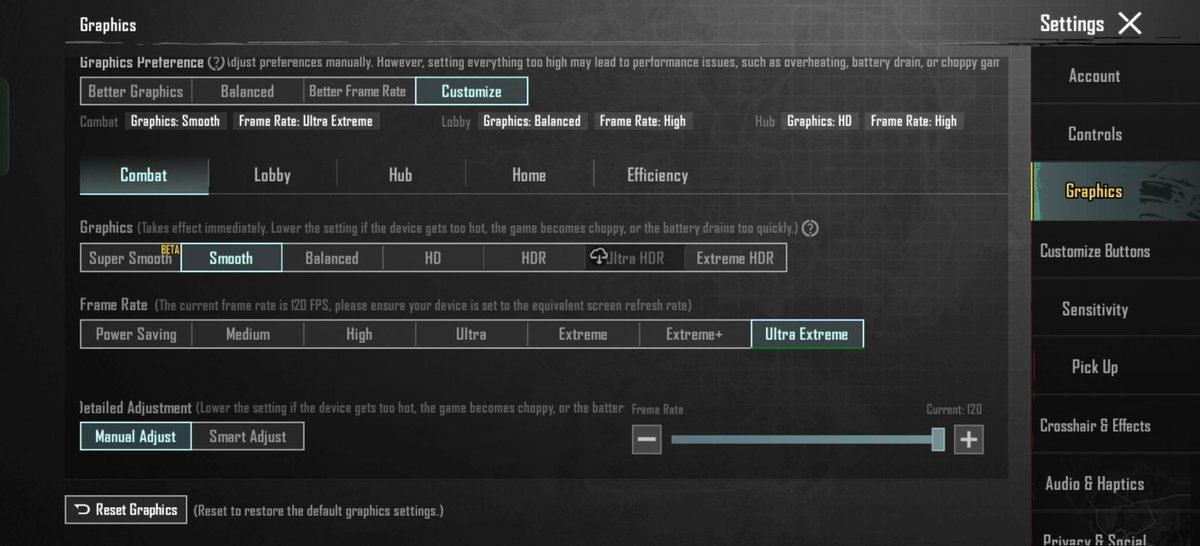Open help icon beside Graphics quality description
Viewport: 1200px width, 546px height.
click(x=810, y=228)
